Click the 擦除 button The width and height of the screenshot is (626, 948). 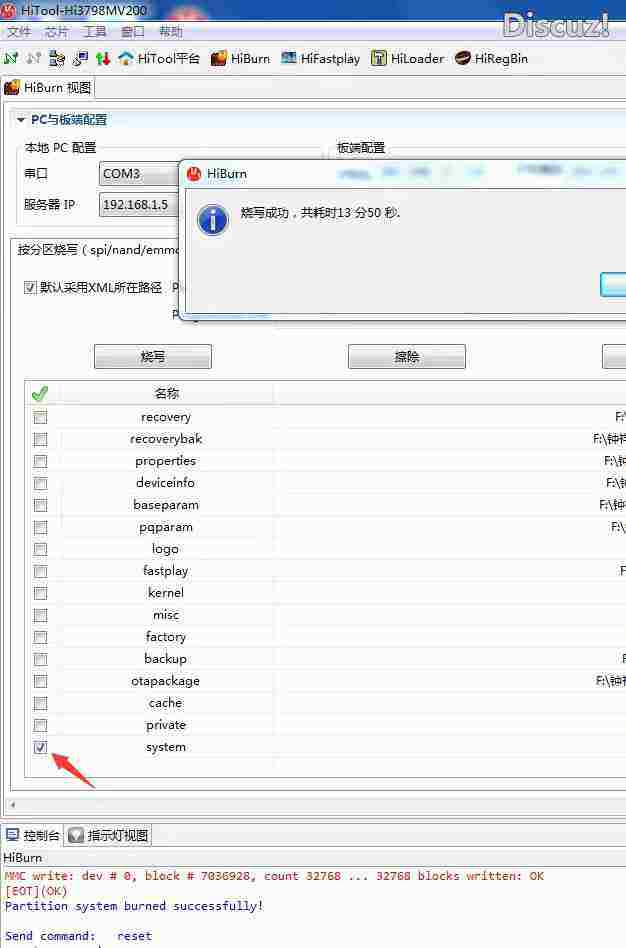407,357
